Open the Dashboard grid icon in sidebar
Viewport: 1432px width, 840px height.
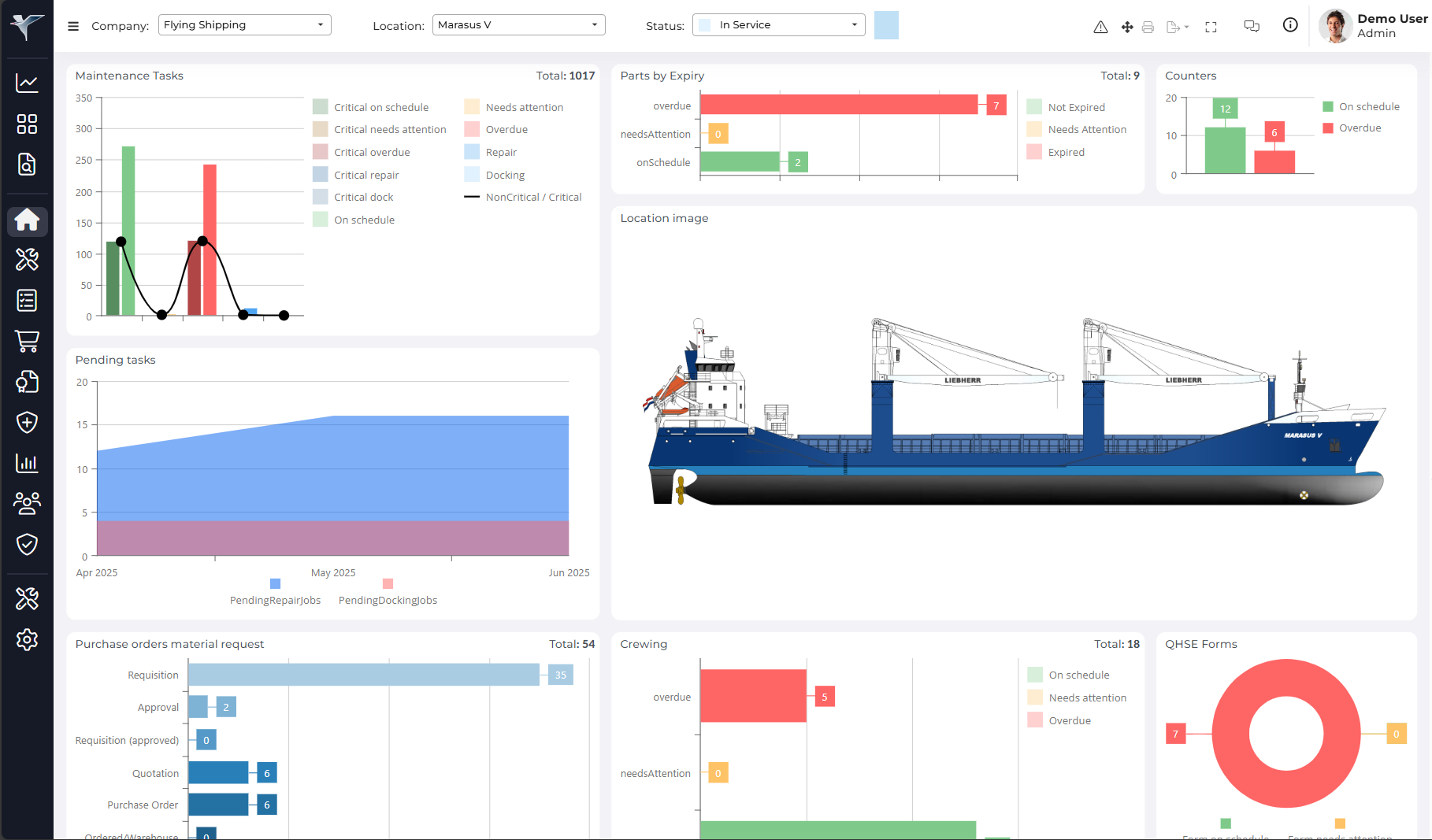click(27, 124)
